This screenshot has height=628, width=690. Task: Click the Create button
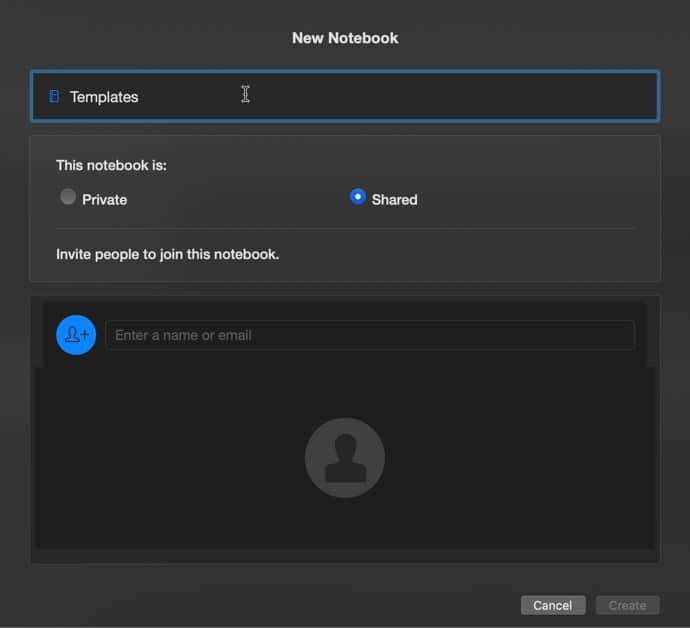(x=628, y=605)
